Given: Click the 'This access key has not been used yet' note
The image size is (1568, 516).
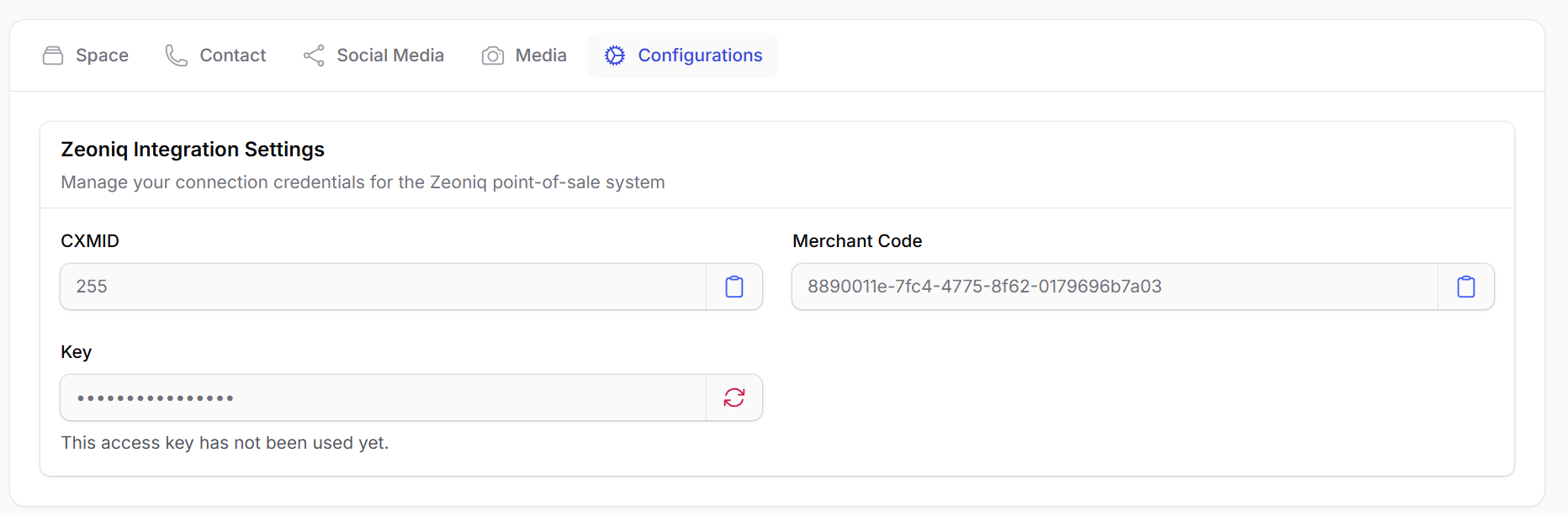Looking at the screenshot, I should coord(225,443).
